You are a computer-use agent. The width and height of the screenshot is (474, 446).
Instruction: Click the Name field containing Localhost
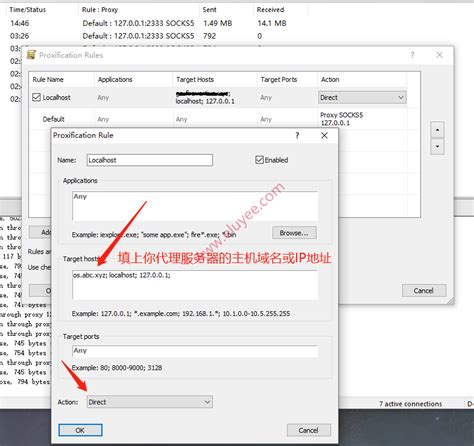[x=150, y=160]
